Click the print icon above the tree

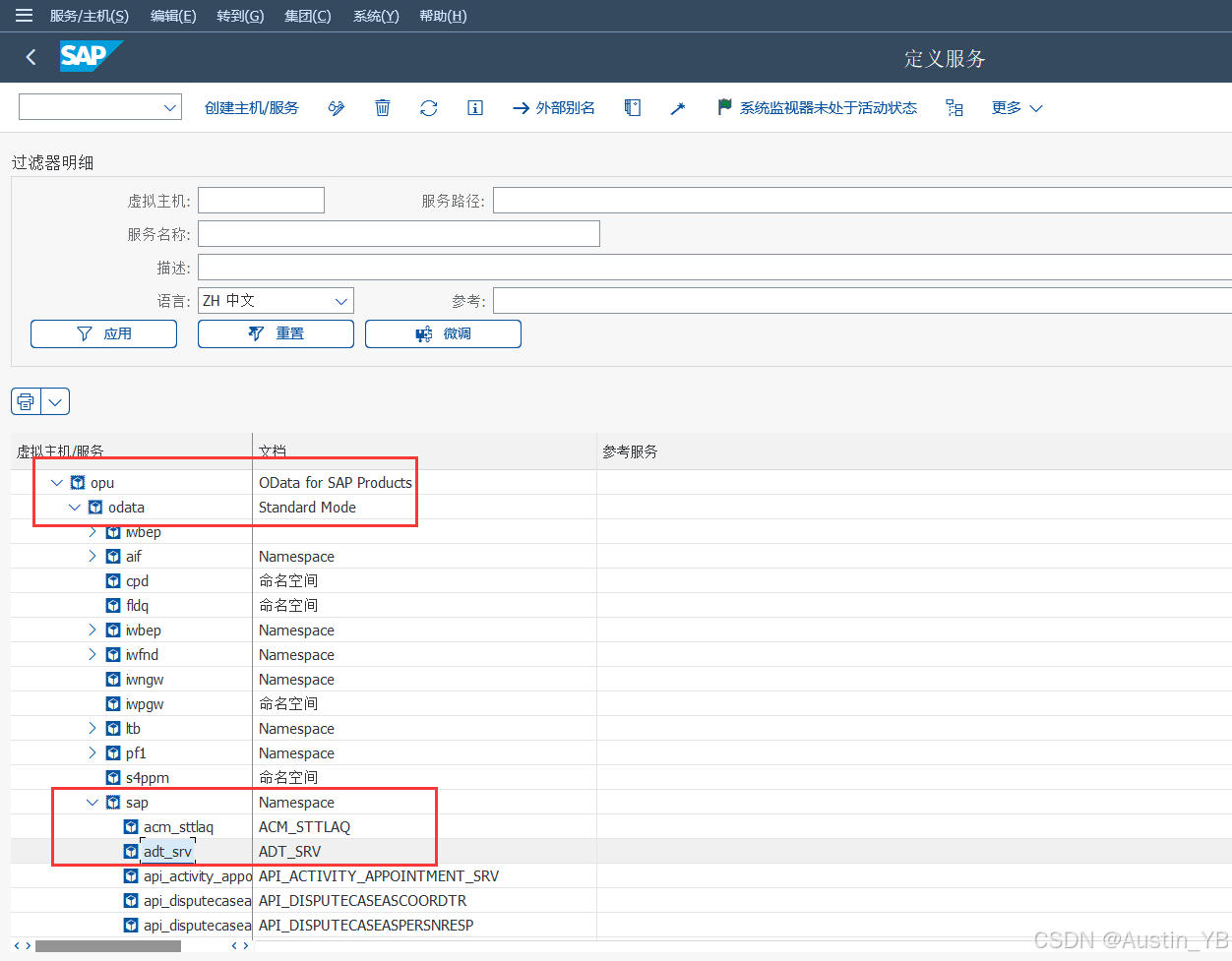pyautogui.click(x=27, y=401)
